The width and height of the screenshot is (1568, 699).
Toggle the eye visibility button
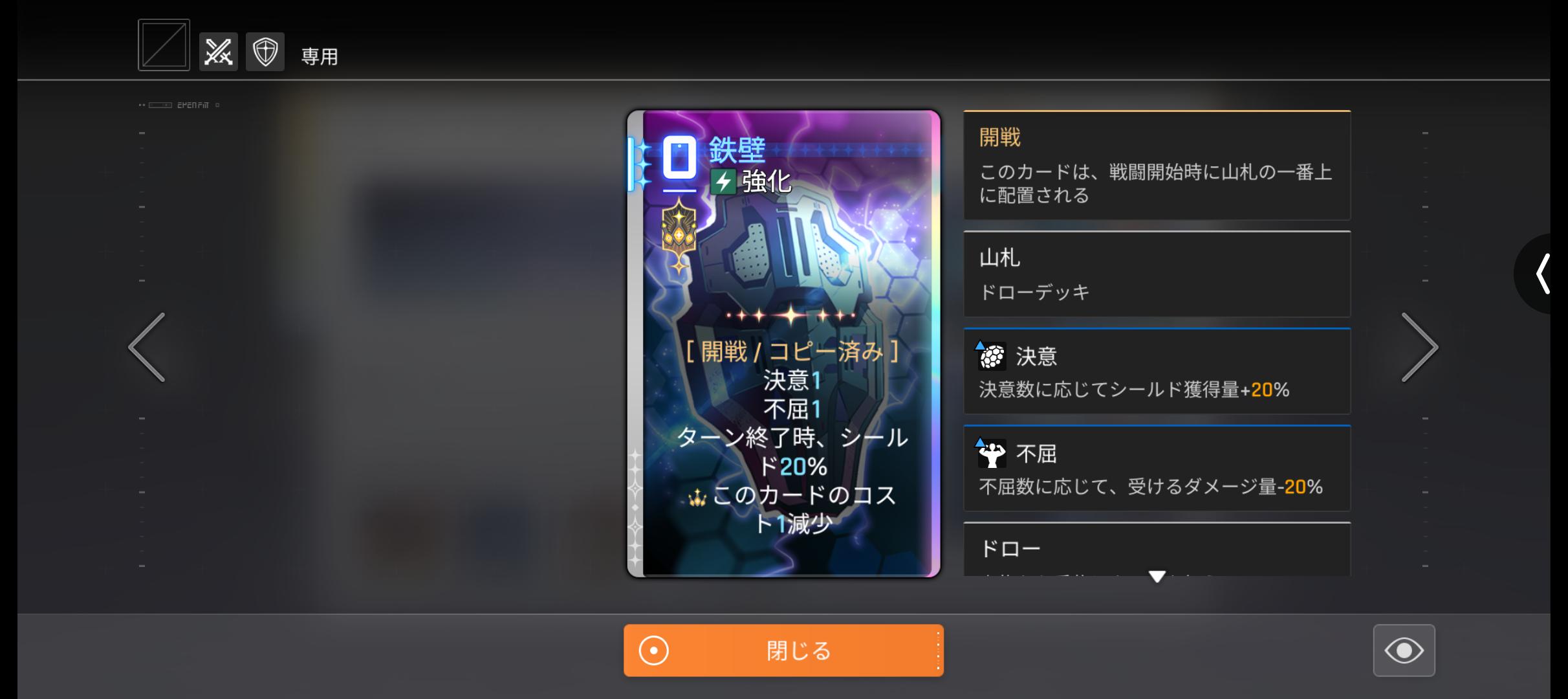click(1404, 650)
